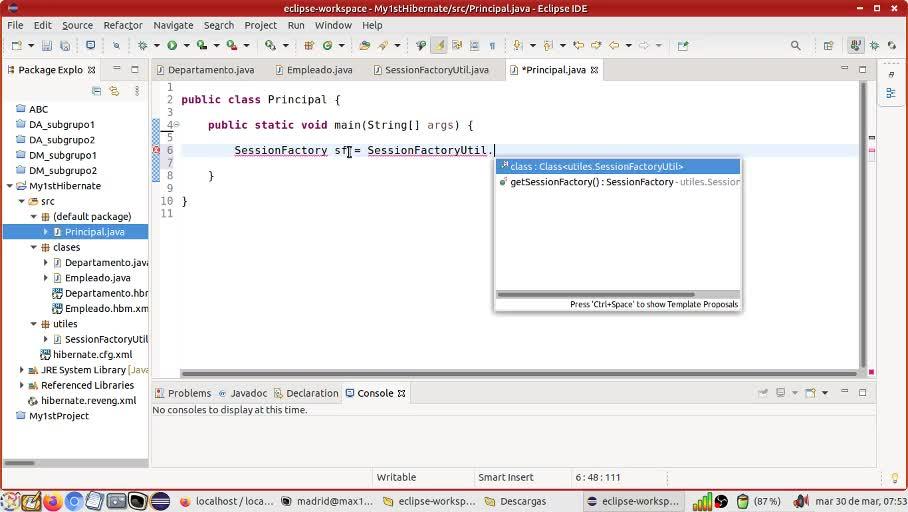Click the editor horizontal scrollbar
Image resolution: width=908 pixels, height=512 pixels.
coord(519,374)
